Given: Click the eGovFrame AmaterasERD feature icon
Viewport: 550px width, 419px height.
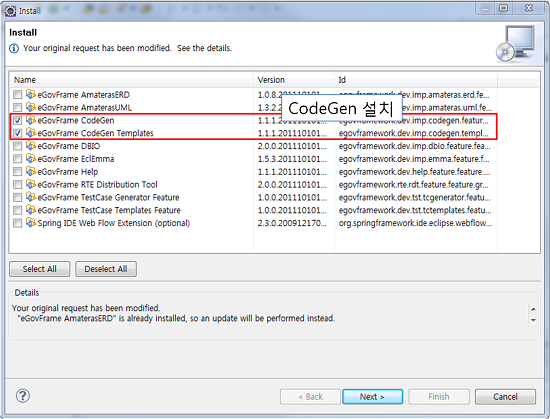Looking at the screenshot, I should (31, 94).
